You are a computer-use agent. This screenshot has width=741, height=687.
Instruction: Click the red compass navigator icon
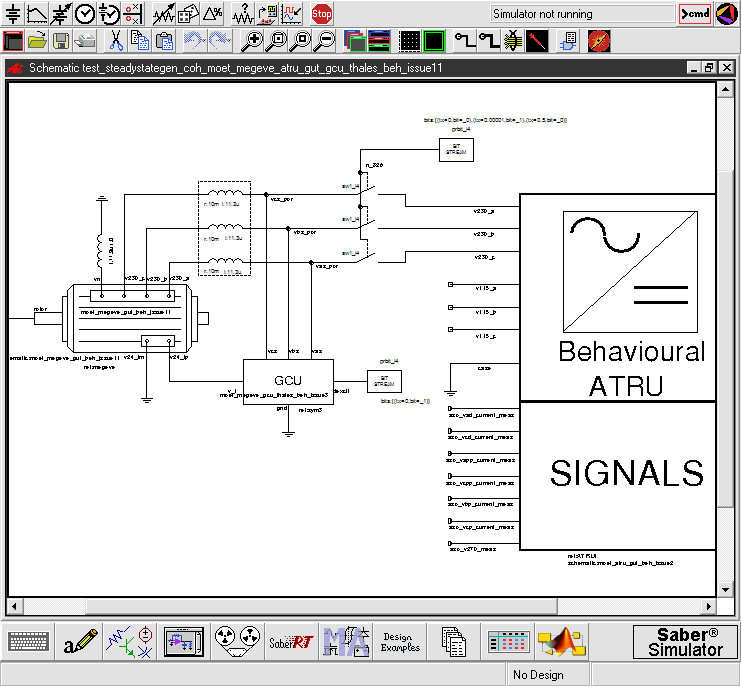click(599, 41)
